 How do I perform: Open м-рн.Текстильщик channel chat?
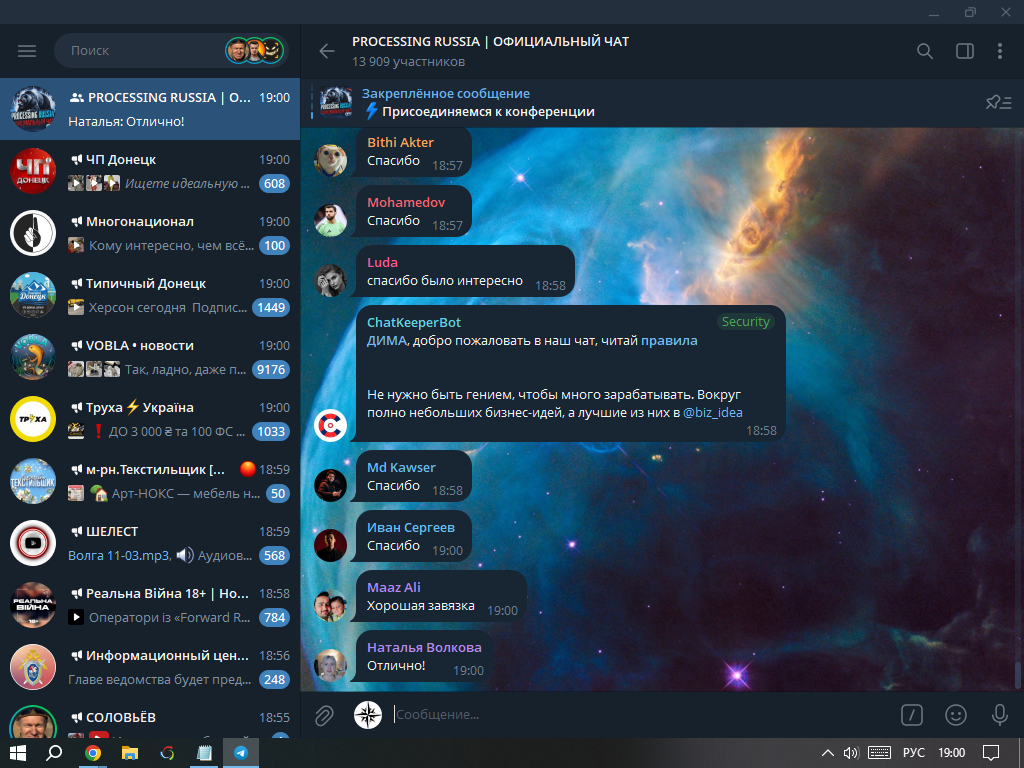click(150, 481)
